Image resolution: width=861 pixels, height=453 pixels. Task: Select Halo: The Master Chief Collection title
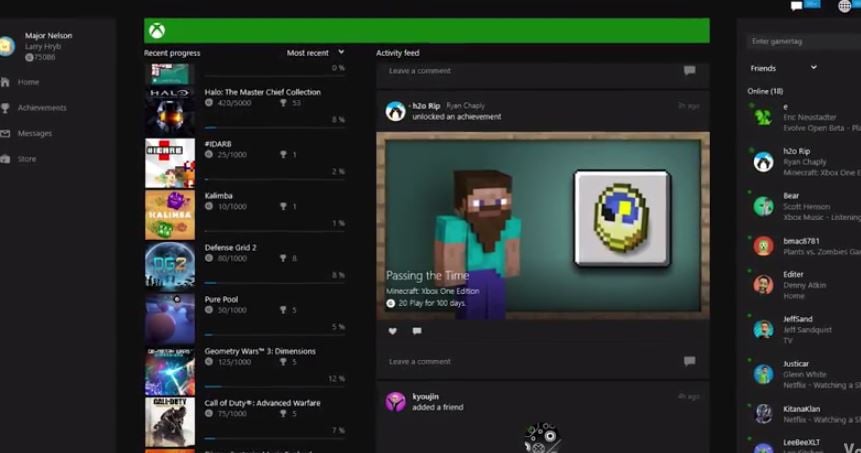(262, 92)
